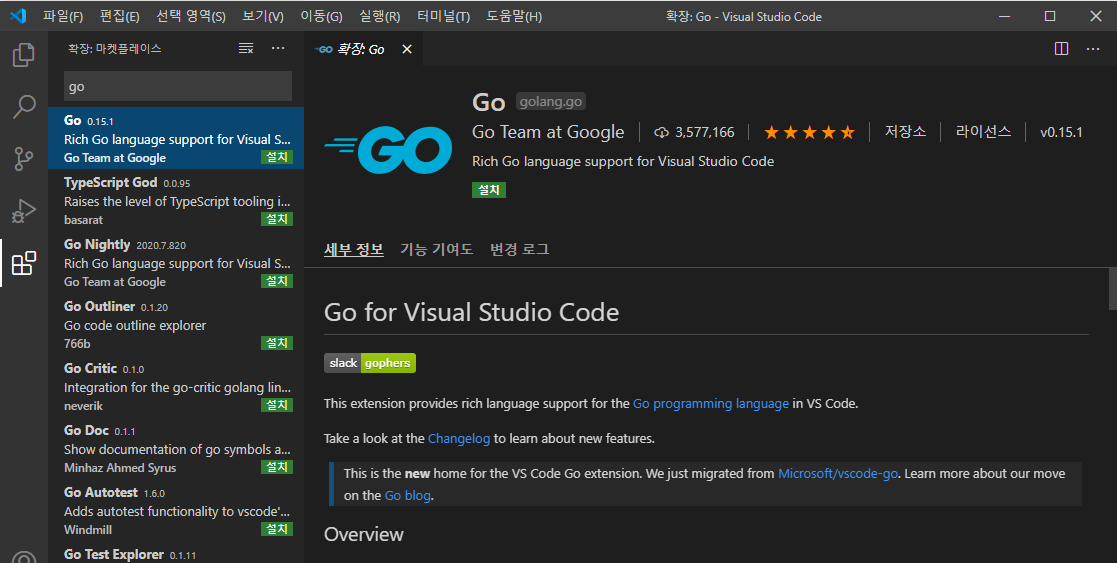Open the 선택 영역(S) menu
The image size is (1117, 563).
pyautogui.click(x=191, y=16)
